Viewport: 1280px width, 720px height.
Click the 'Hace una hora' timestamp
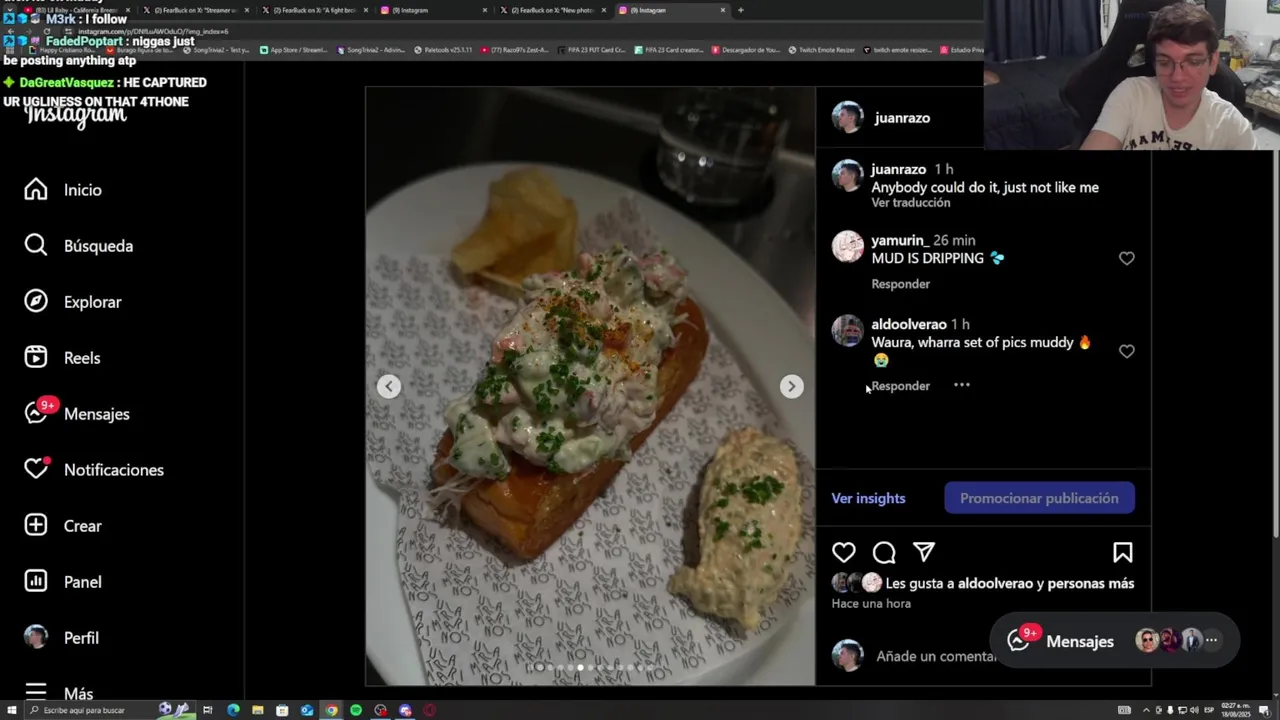871,604
